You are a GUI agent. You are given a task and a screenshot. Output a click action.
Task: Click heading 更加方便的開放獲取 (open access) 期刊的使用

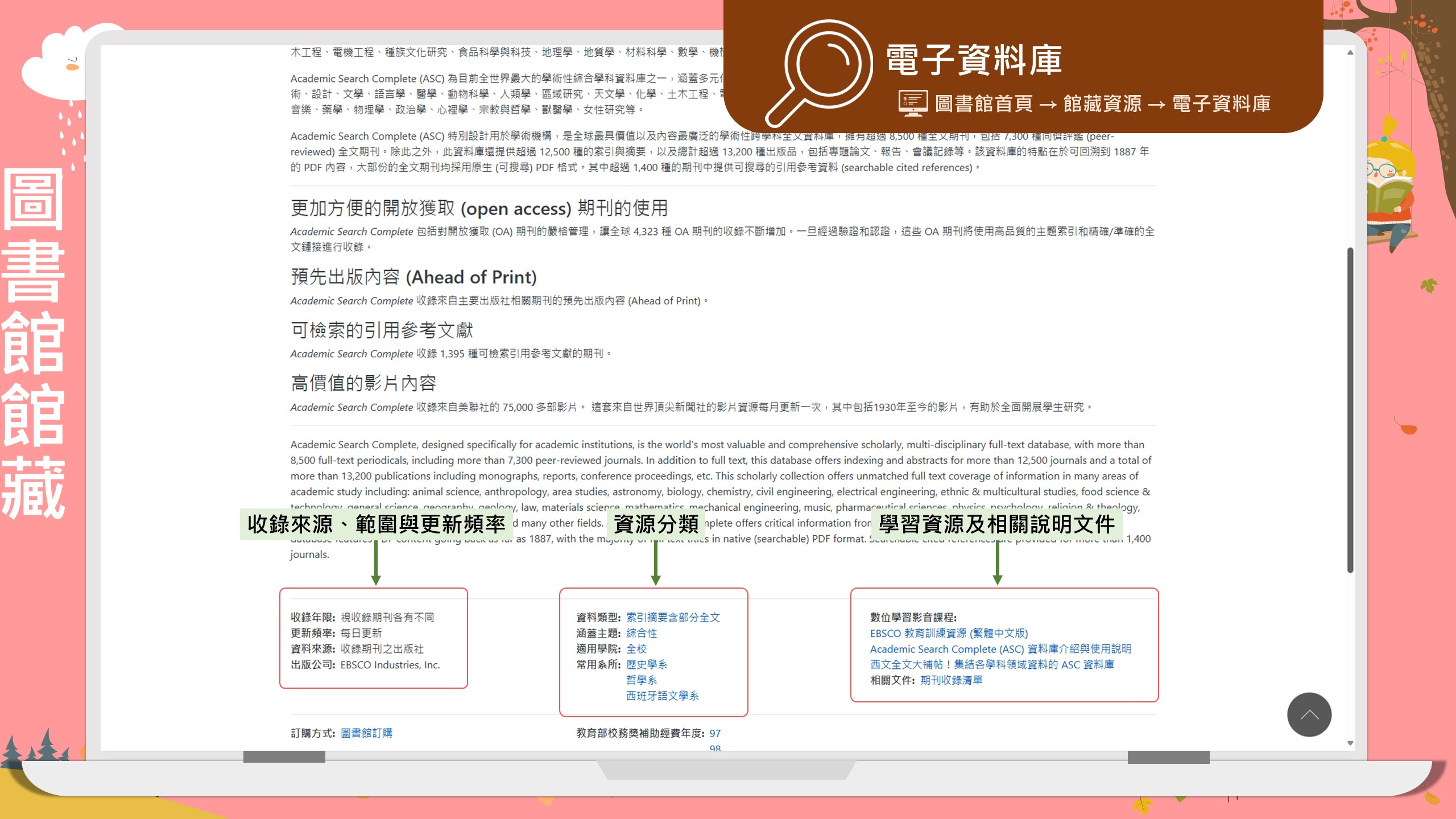coord(479,208)
